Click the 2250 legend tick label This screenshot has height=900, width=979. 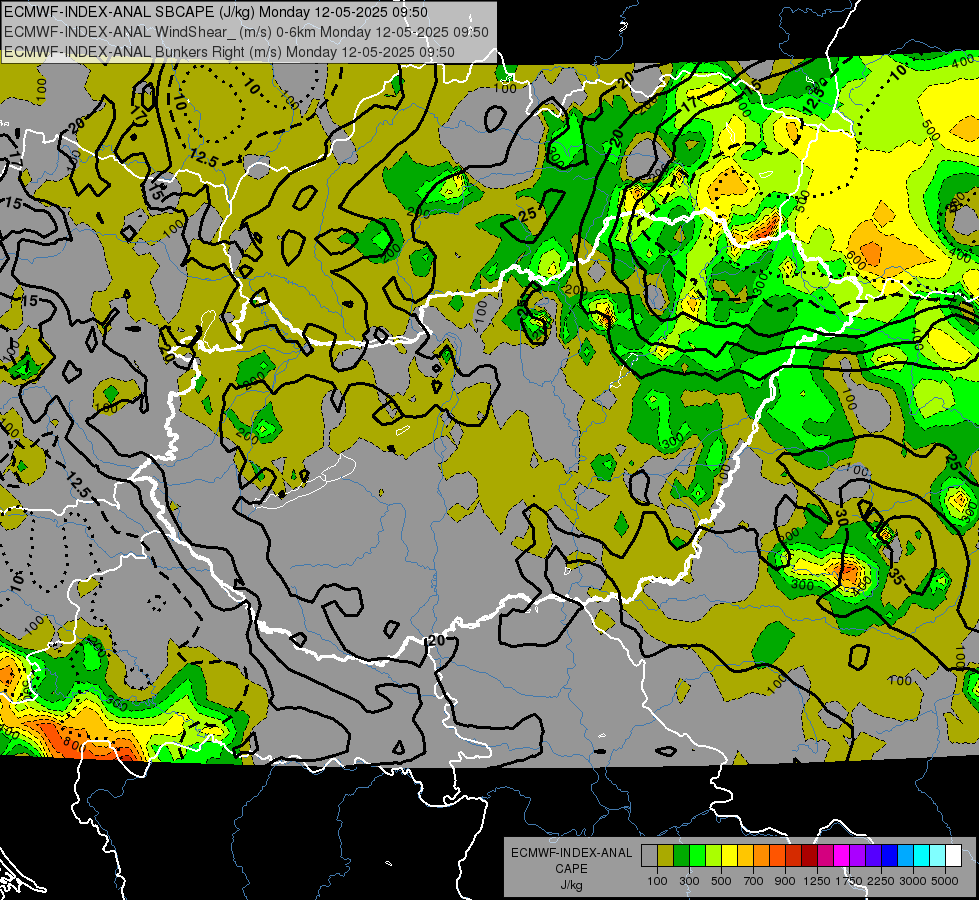tap(881, 881)
